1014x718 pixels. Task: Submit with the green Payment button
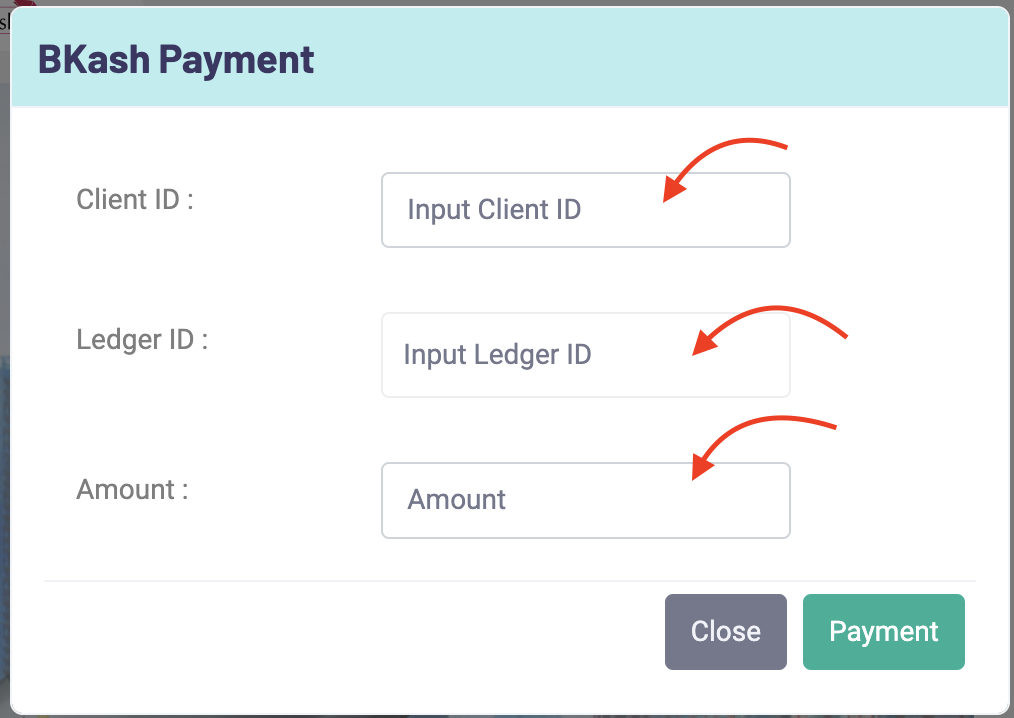click(x=883, y=632)
